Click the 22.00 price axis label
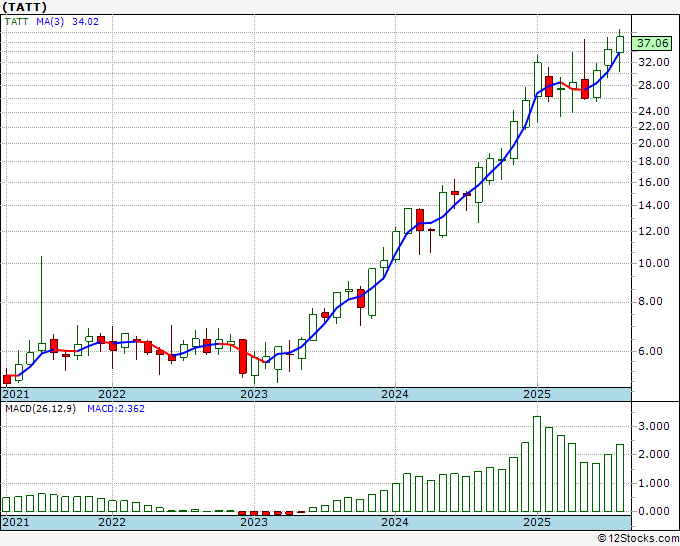Image resolution: width=680 pixels, height=546 pixels. click(654, 126)
